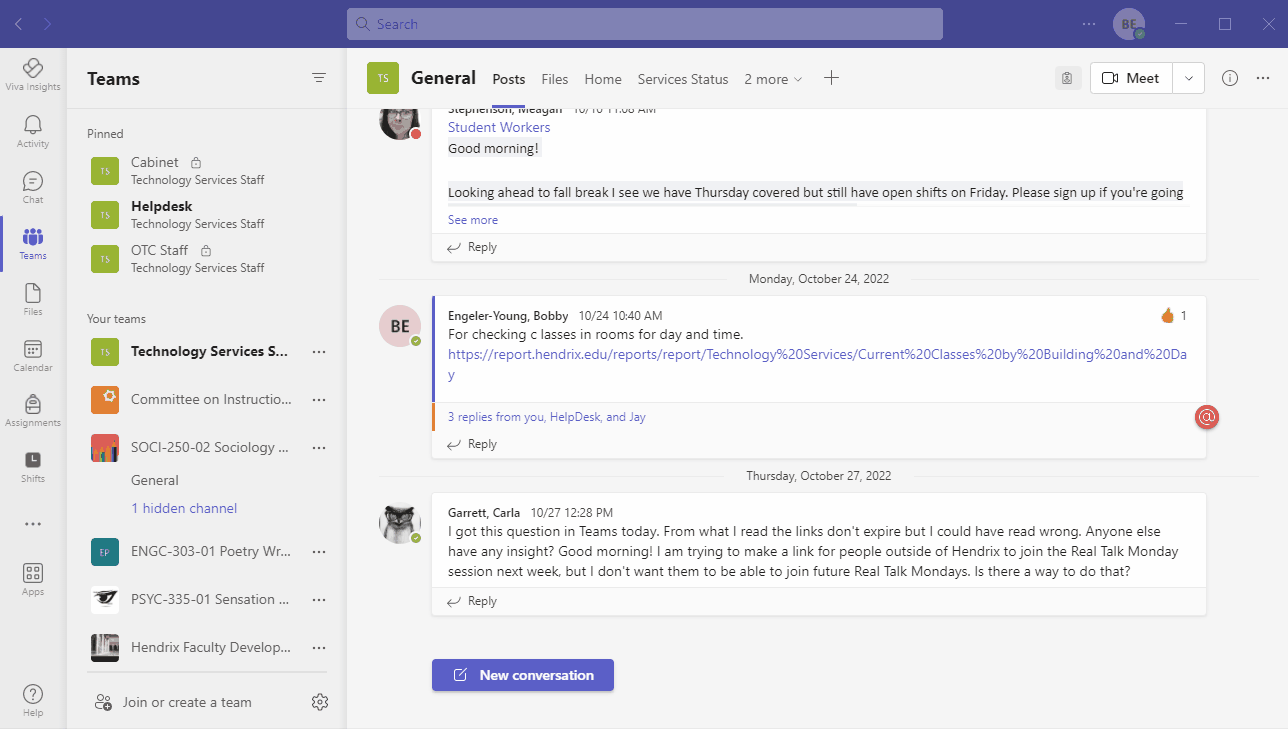Open more options for ENGC-303-01 Poetry team

[319, 552]
